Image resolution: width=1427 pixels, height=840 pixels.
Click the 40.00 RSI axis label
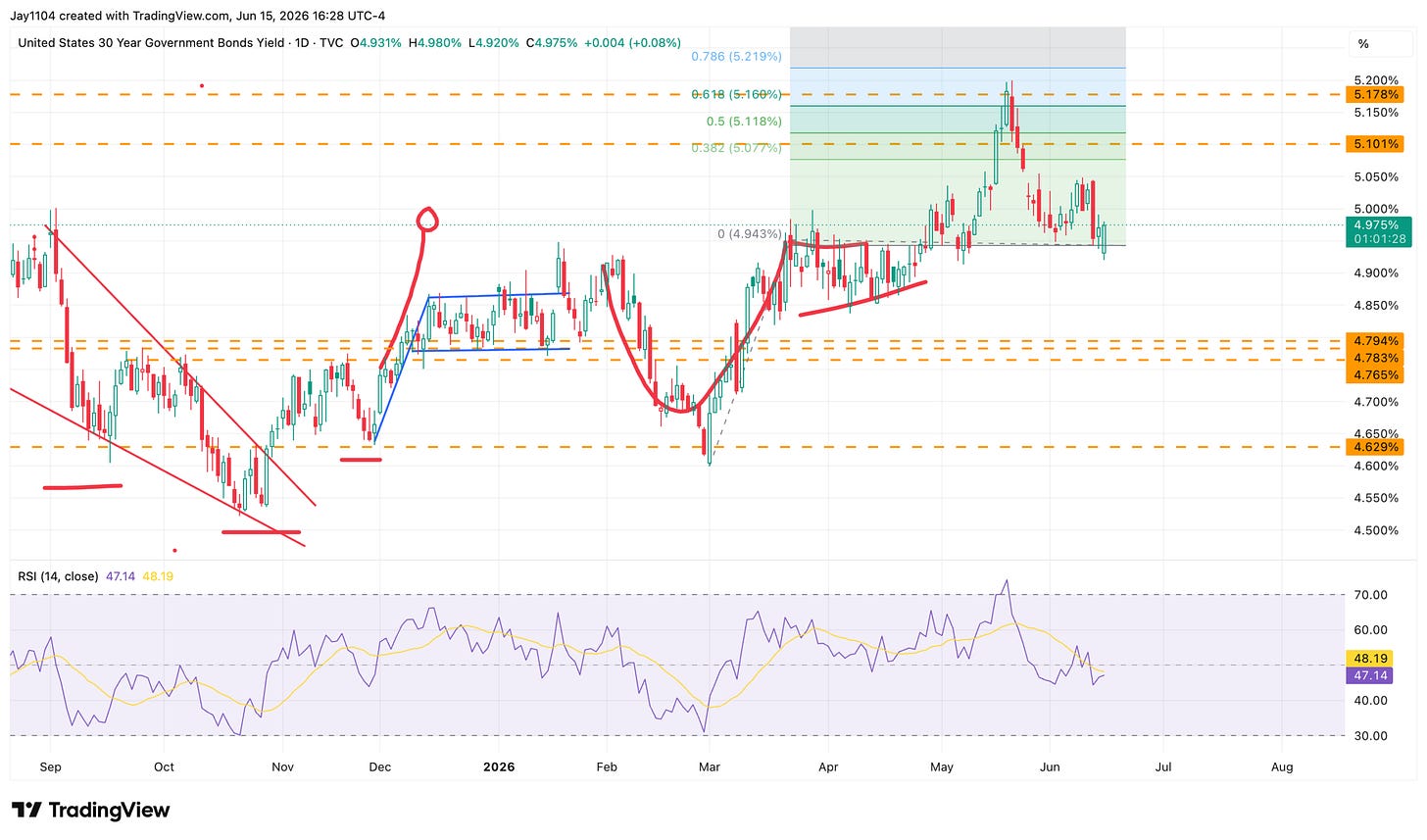1371,701
